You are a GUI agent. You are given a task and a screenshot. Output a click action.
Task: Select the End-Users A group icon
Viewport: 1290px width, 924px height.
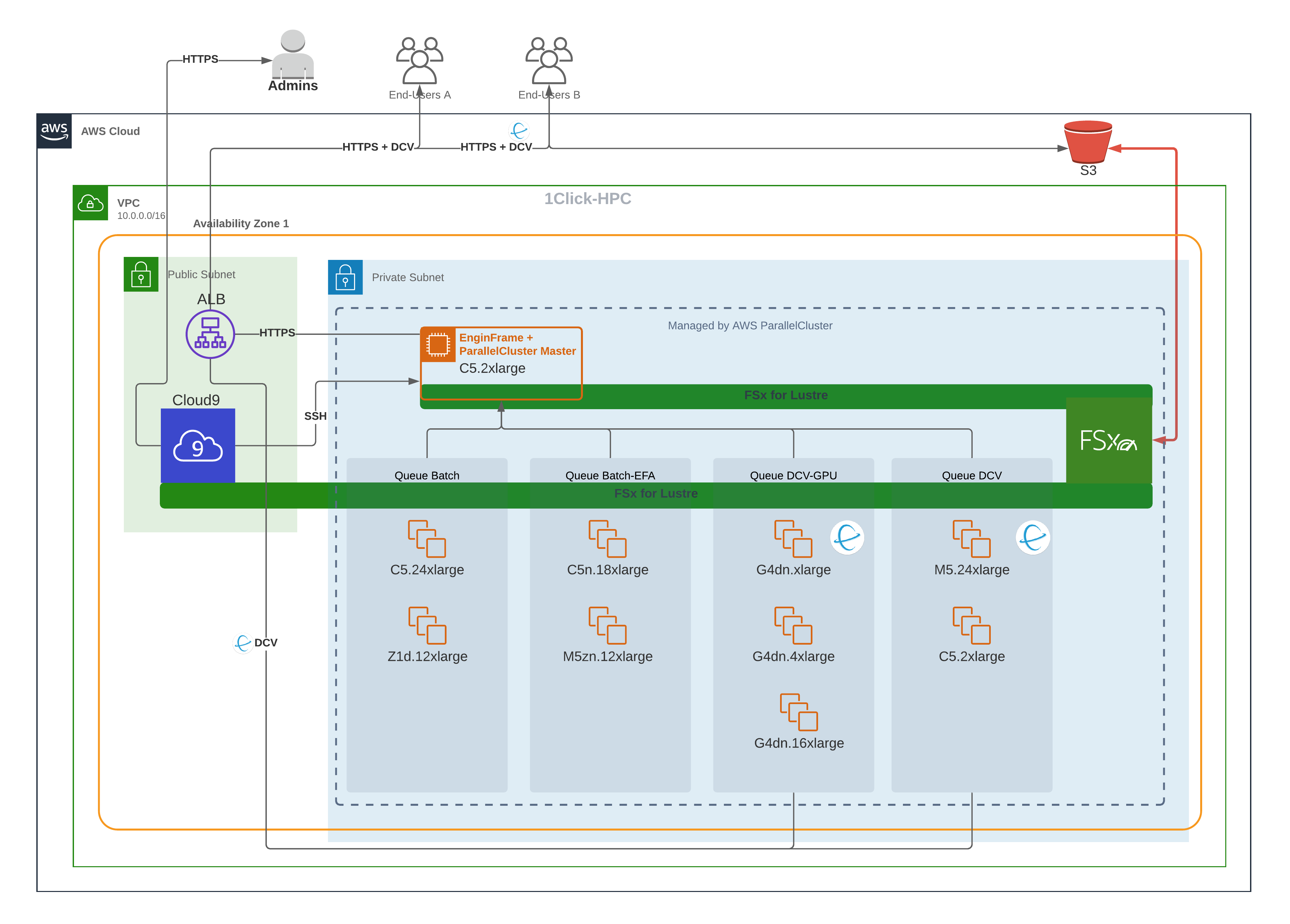click(419, 60)
